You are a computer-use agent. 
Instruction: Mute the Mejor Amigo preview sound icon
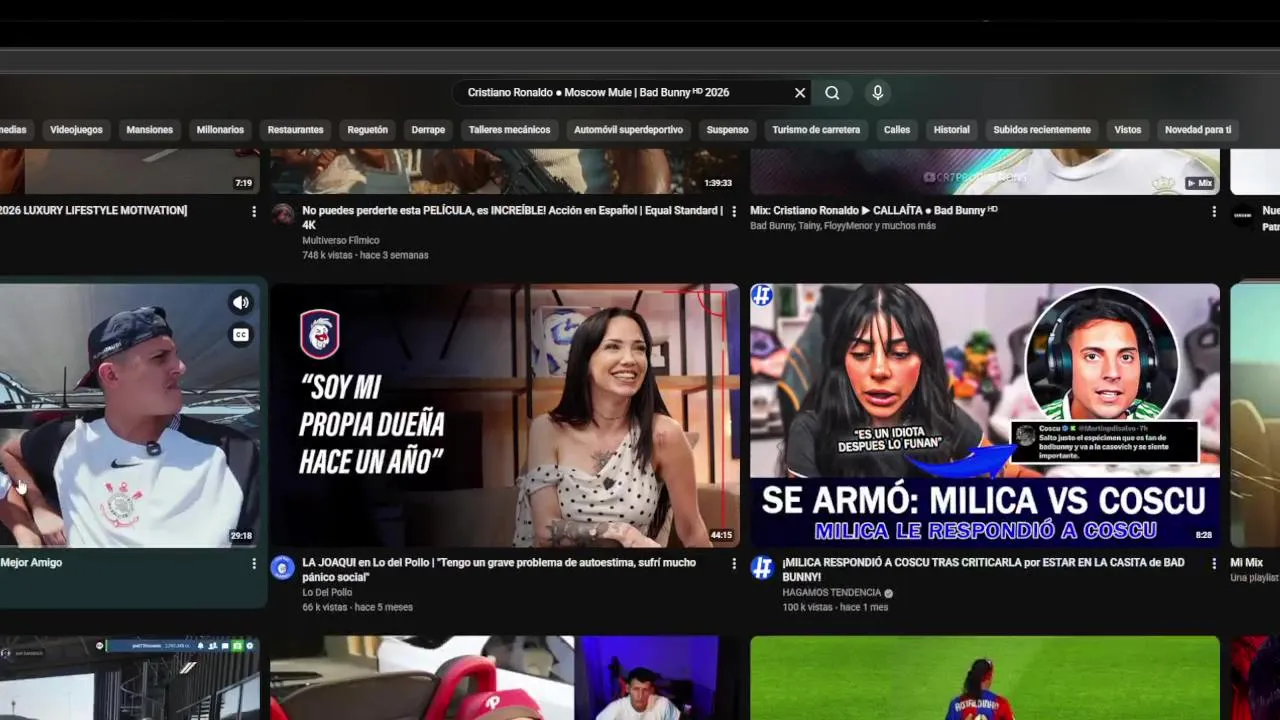pyautogui.click(x=241, y=303)
